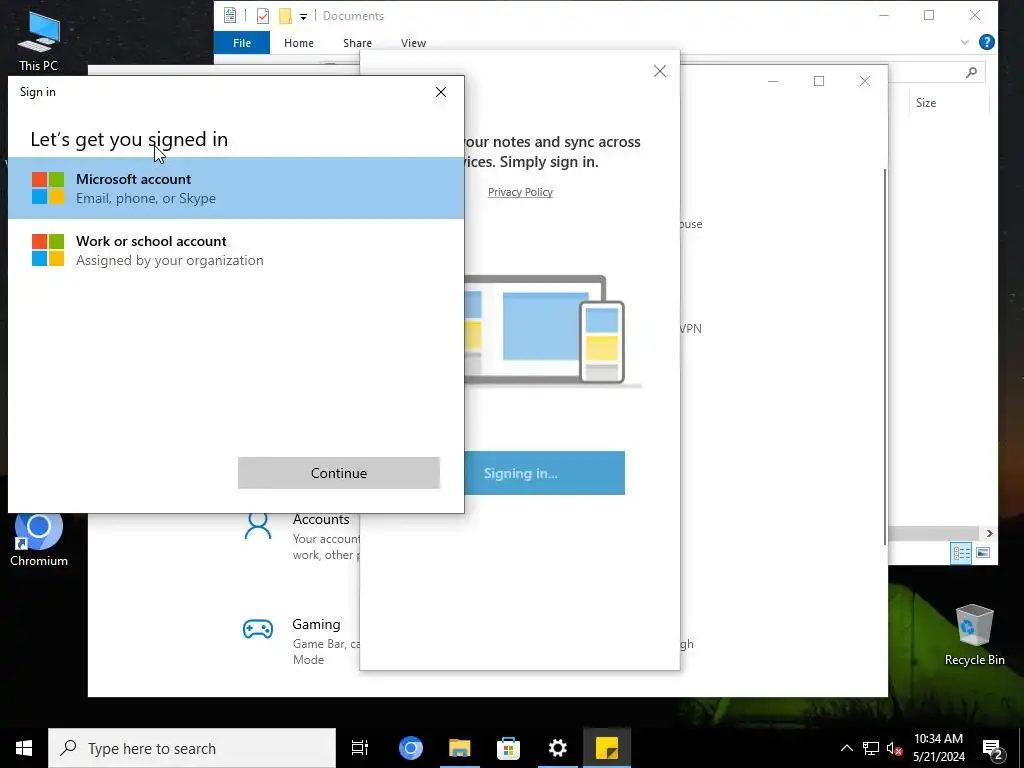Viewport: 1024px width, 768px height.
Task: Open Chromium desktop shortcut
Action: pyautogui.click(x=39, y=539)
